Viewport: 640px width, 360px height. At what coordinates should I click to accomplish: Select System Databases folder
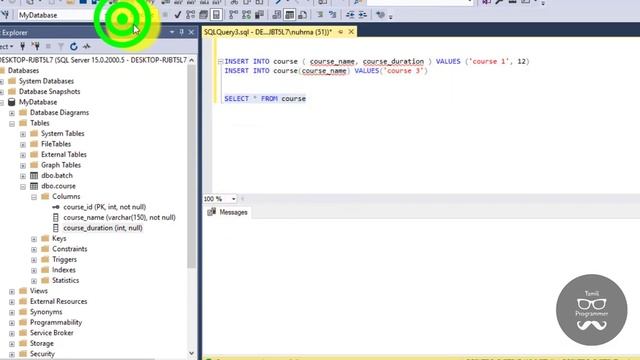click(x=46, y=81)
